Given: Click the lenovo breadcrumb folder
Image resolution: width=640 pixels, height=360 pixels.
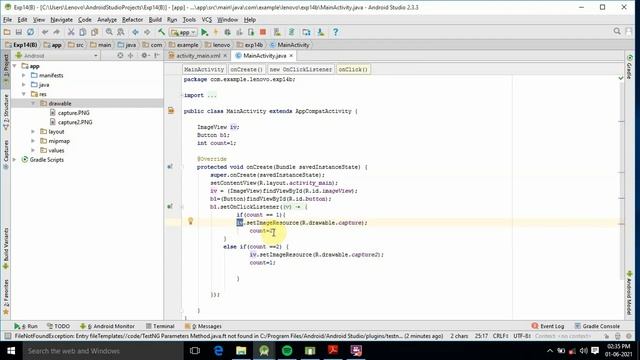Looking at the screenshot, I should [218, 45].
